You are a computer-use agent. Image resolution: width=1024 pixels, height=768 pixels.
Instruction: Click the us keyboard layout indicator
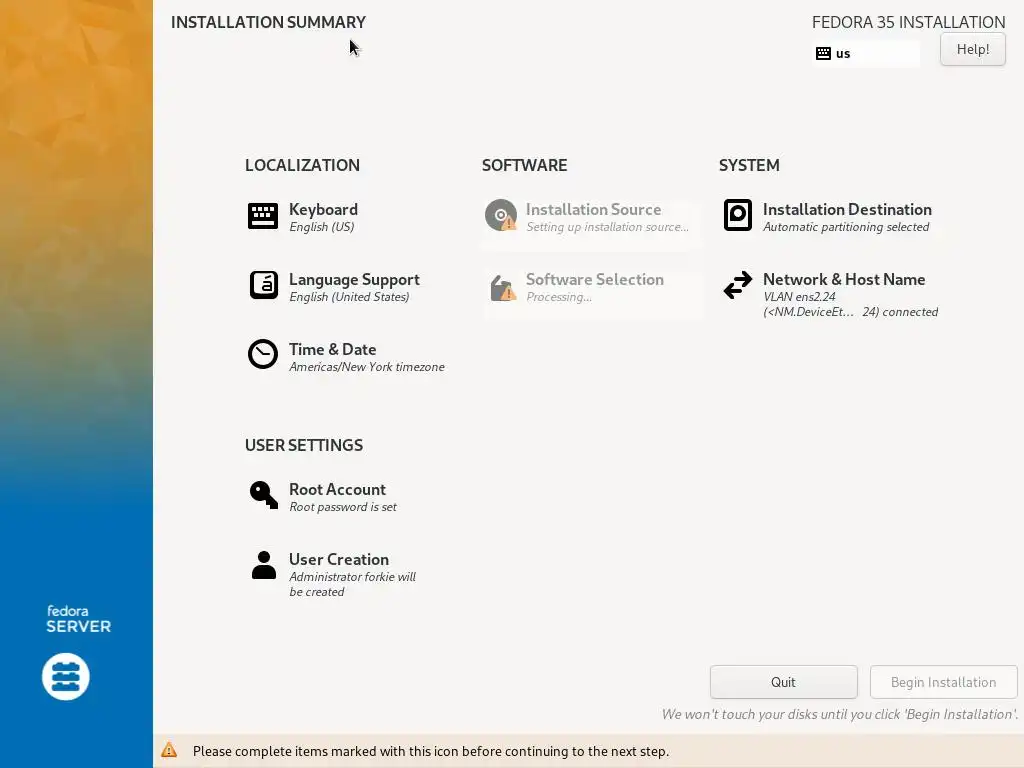pyautogui.click(x=866, y=54)
